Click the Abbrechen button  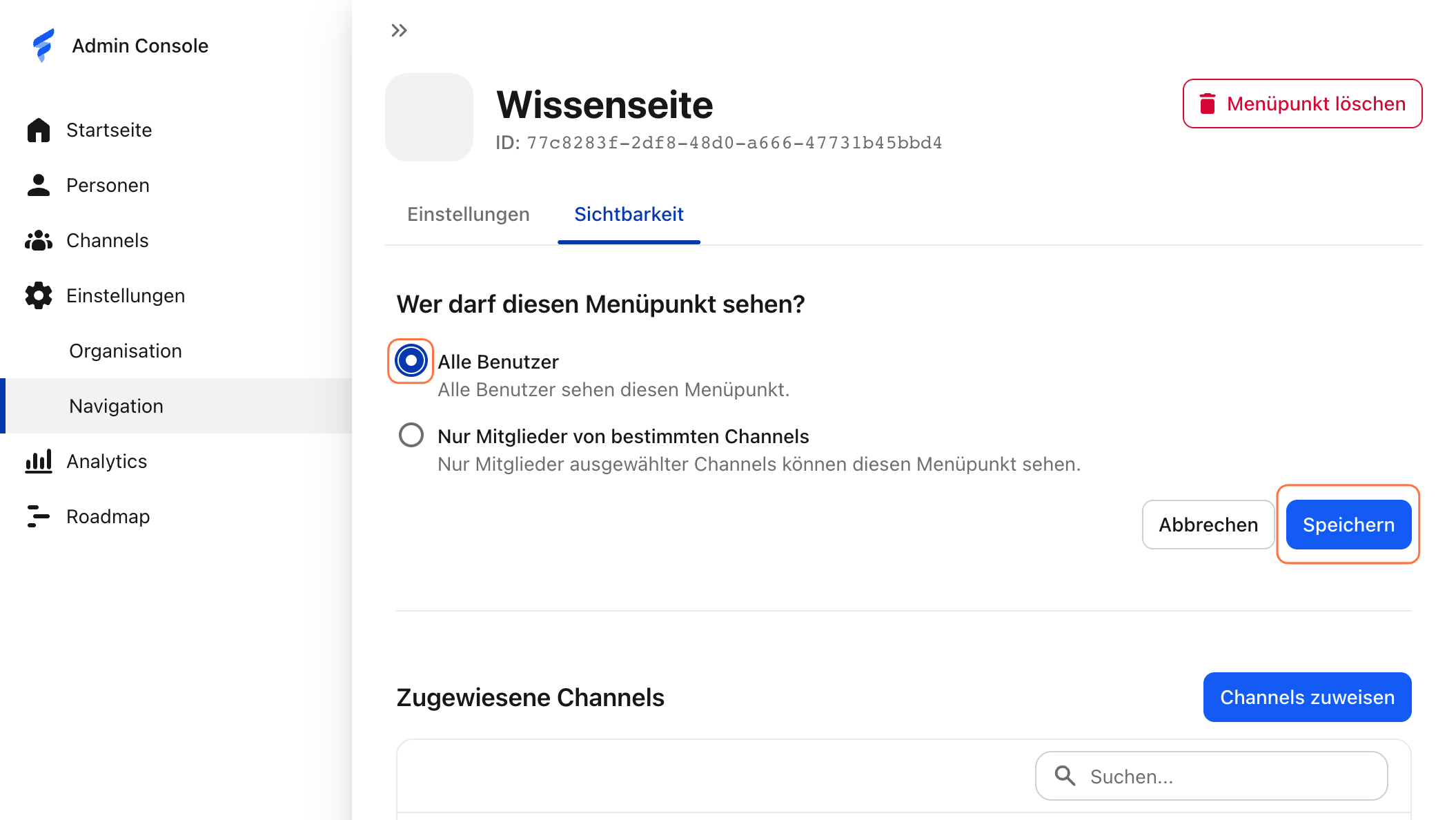(x=1208, y=525)
